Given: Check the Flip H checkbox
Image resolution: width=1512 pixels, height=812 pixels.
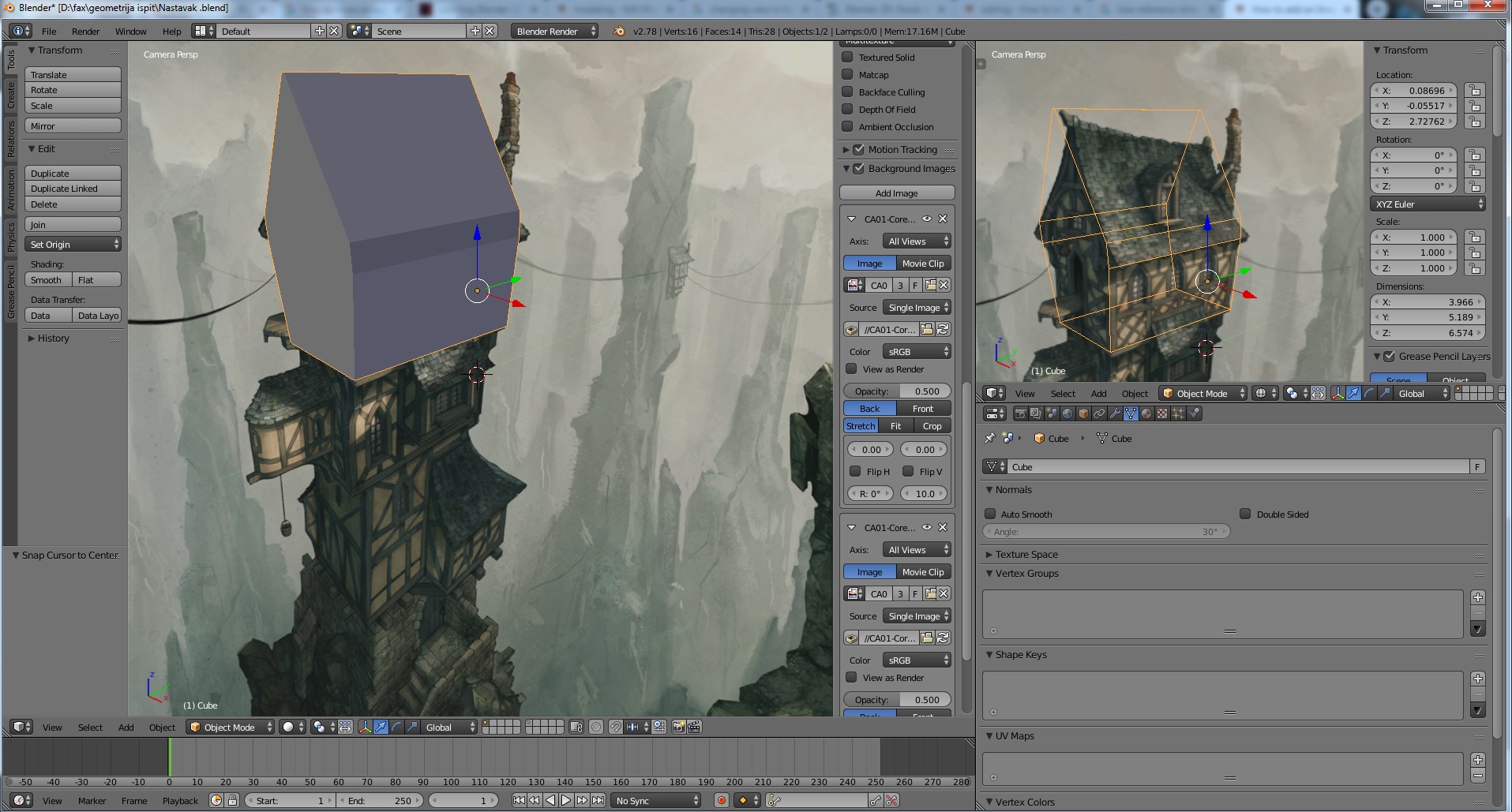Looking at the screenshot, I should [x=854, y=471].
